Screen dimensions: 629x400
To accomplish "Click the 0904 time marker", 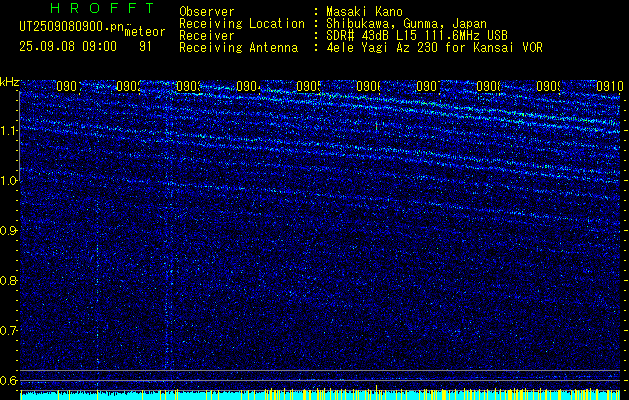I will click(x=250, y=86).
